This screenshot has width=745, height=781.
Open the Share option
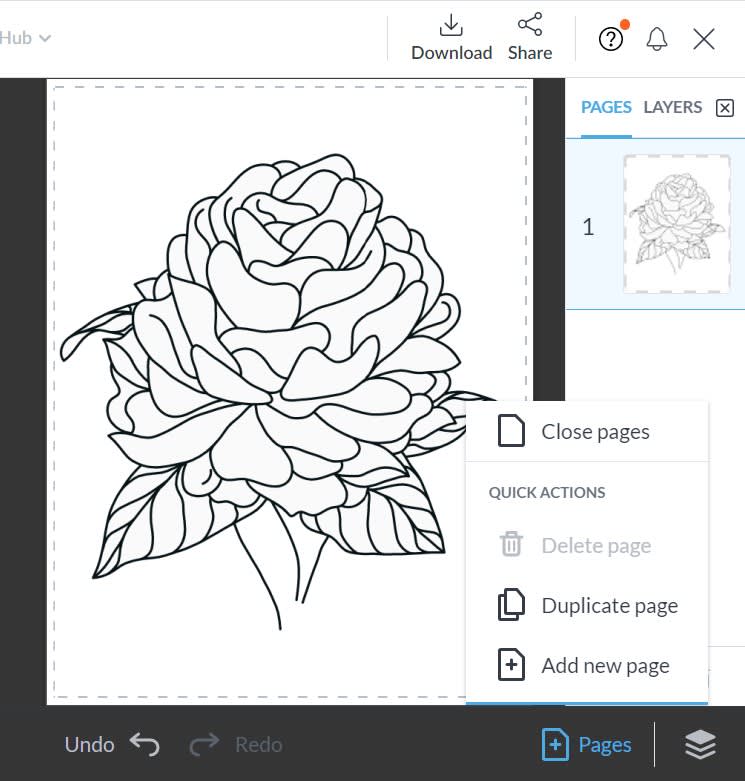530,37
